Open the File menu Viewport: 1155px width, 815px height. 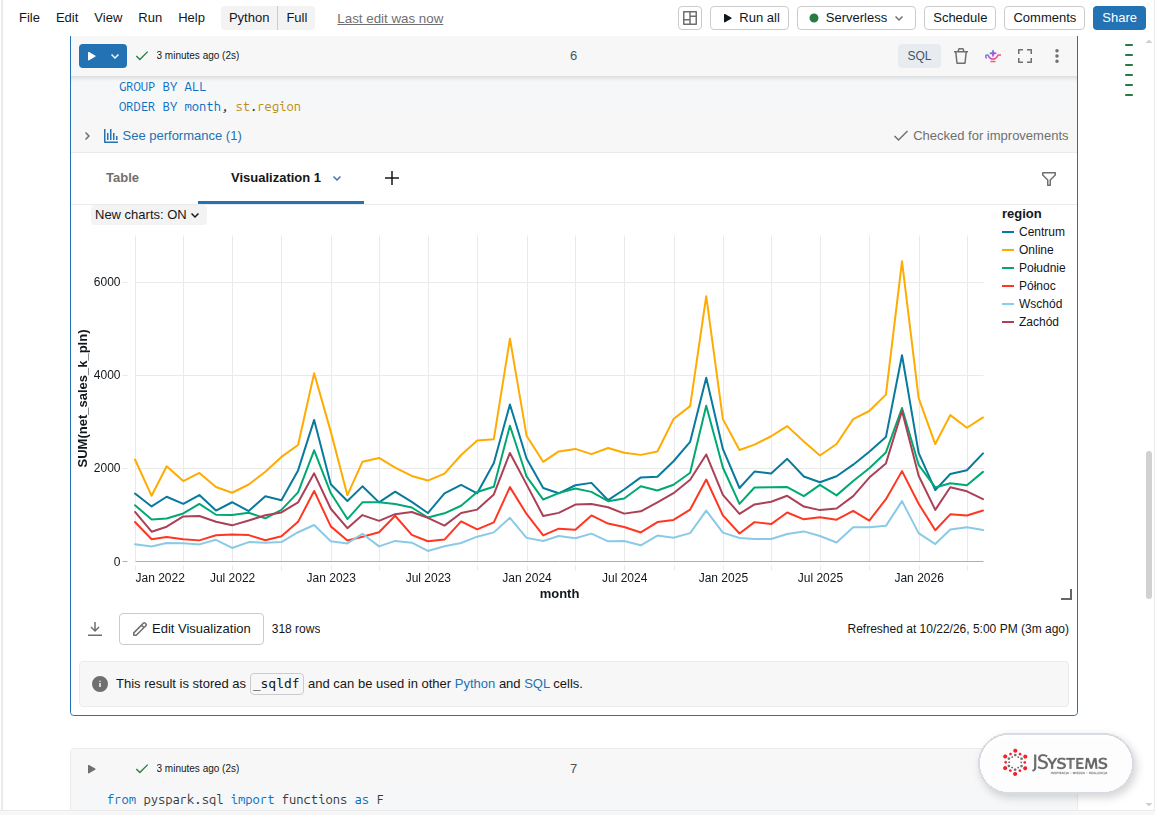(29, 18)
